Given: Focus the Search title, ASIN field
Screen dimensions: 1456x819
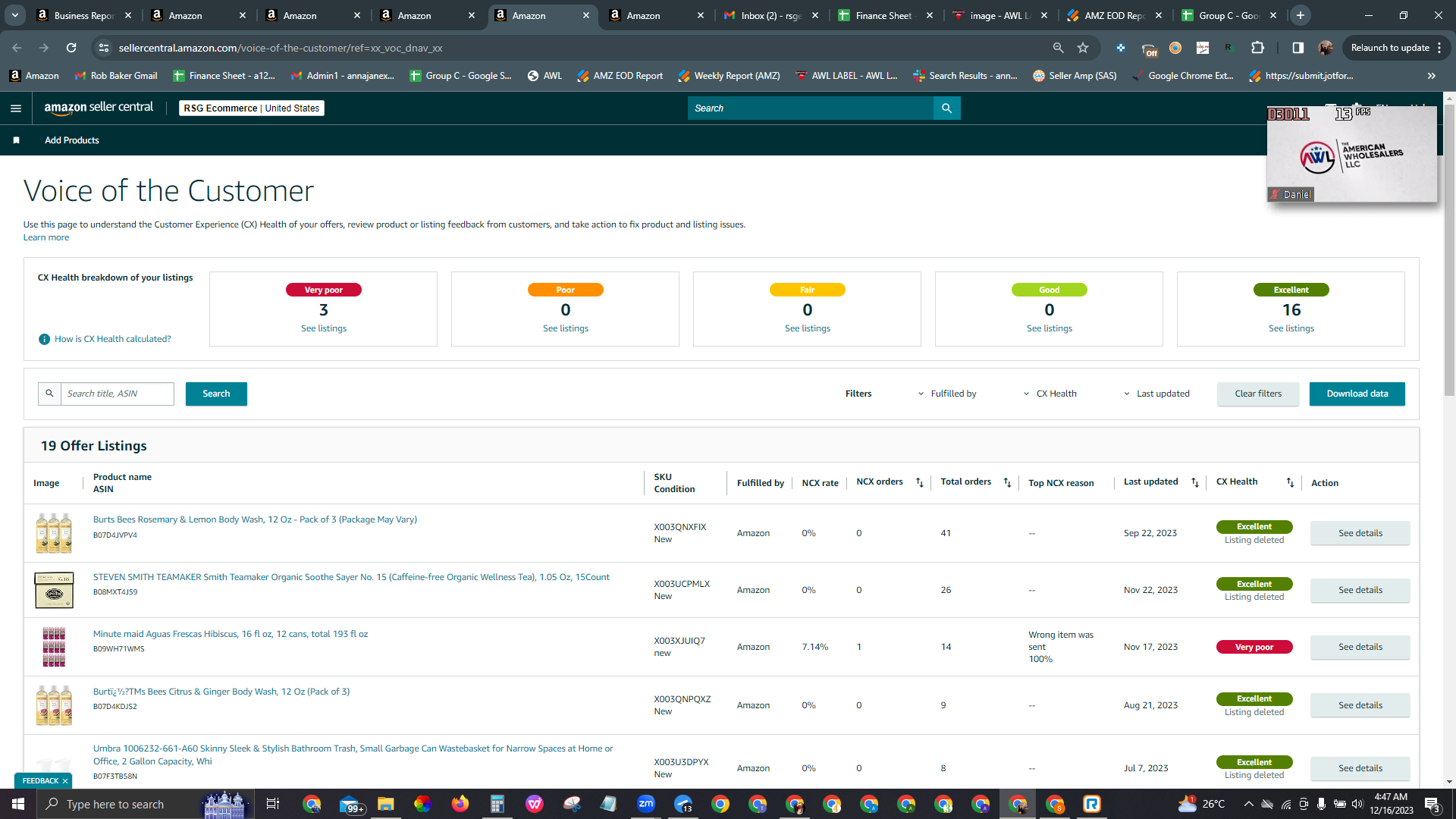Looking at the screenshot, I should point(117,394).
